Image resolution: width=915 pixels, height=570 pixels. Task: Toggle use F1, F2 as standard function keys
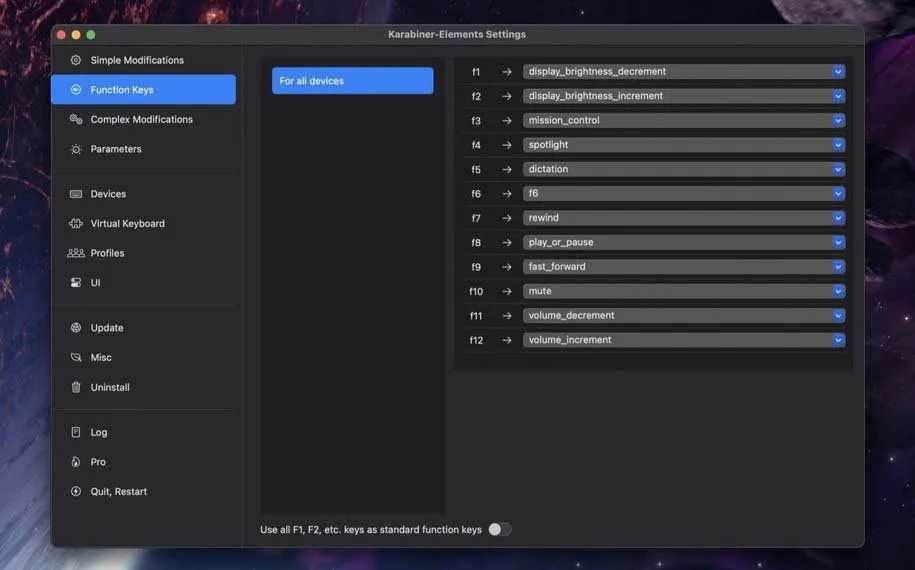pos(499,530)
